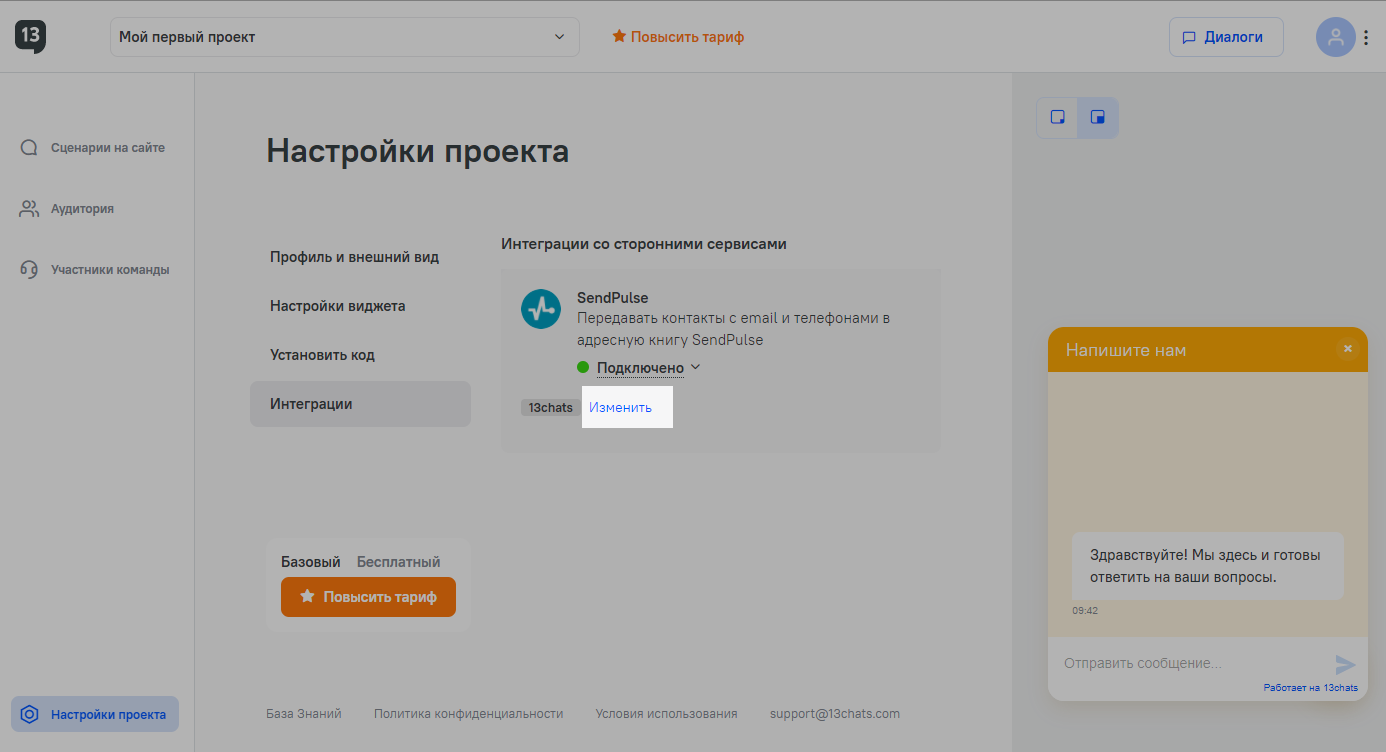1386x752 pixels.
Task: Open Условия использования link
Action: [667, 714]
